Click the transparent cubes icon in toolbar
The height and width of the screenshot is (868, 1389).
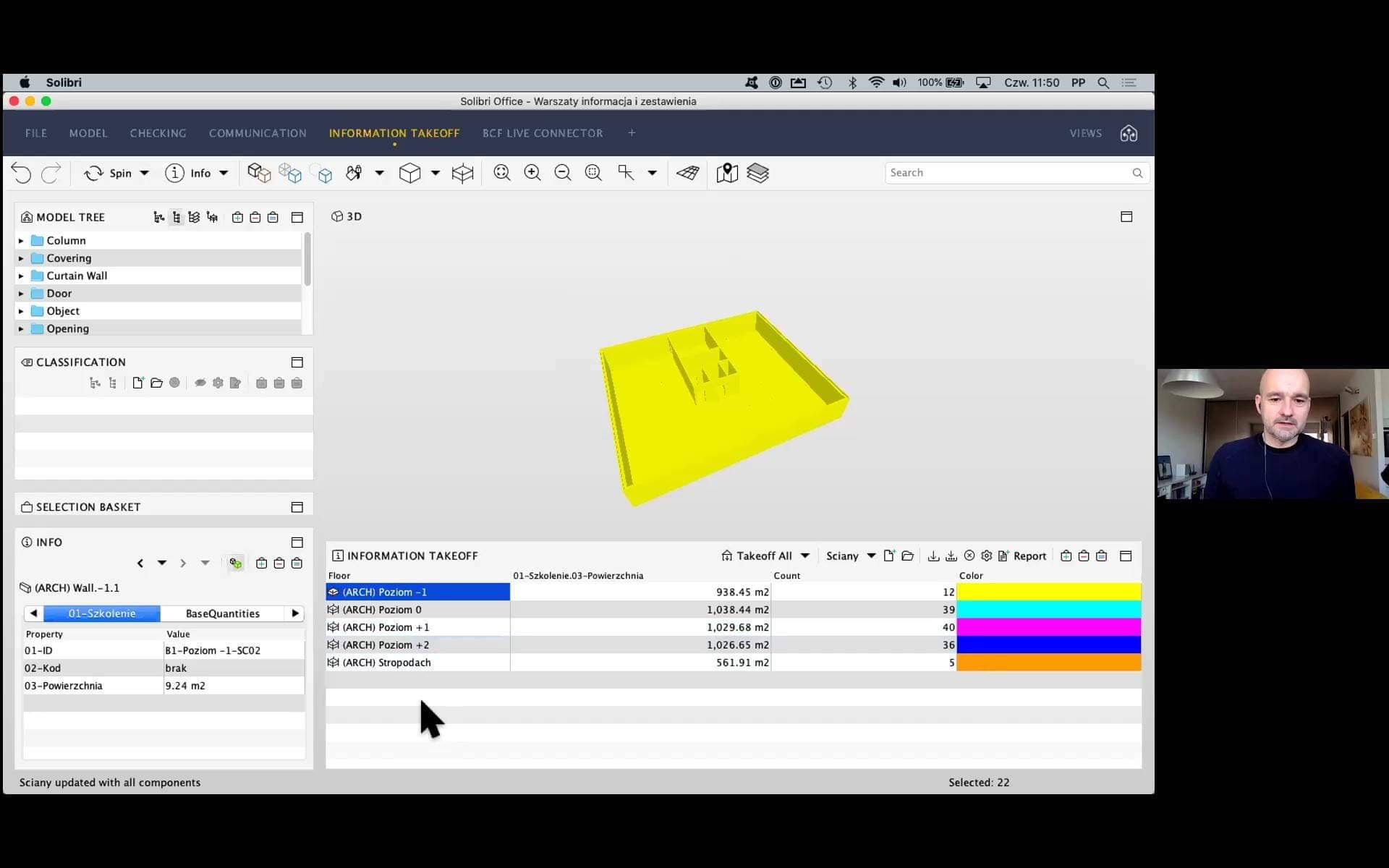coord(290,173)
